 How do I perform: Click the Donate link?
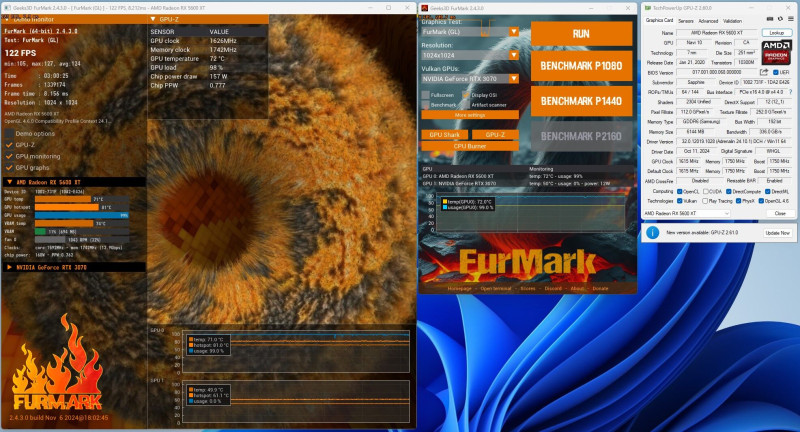600,289
